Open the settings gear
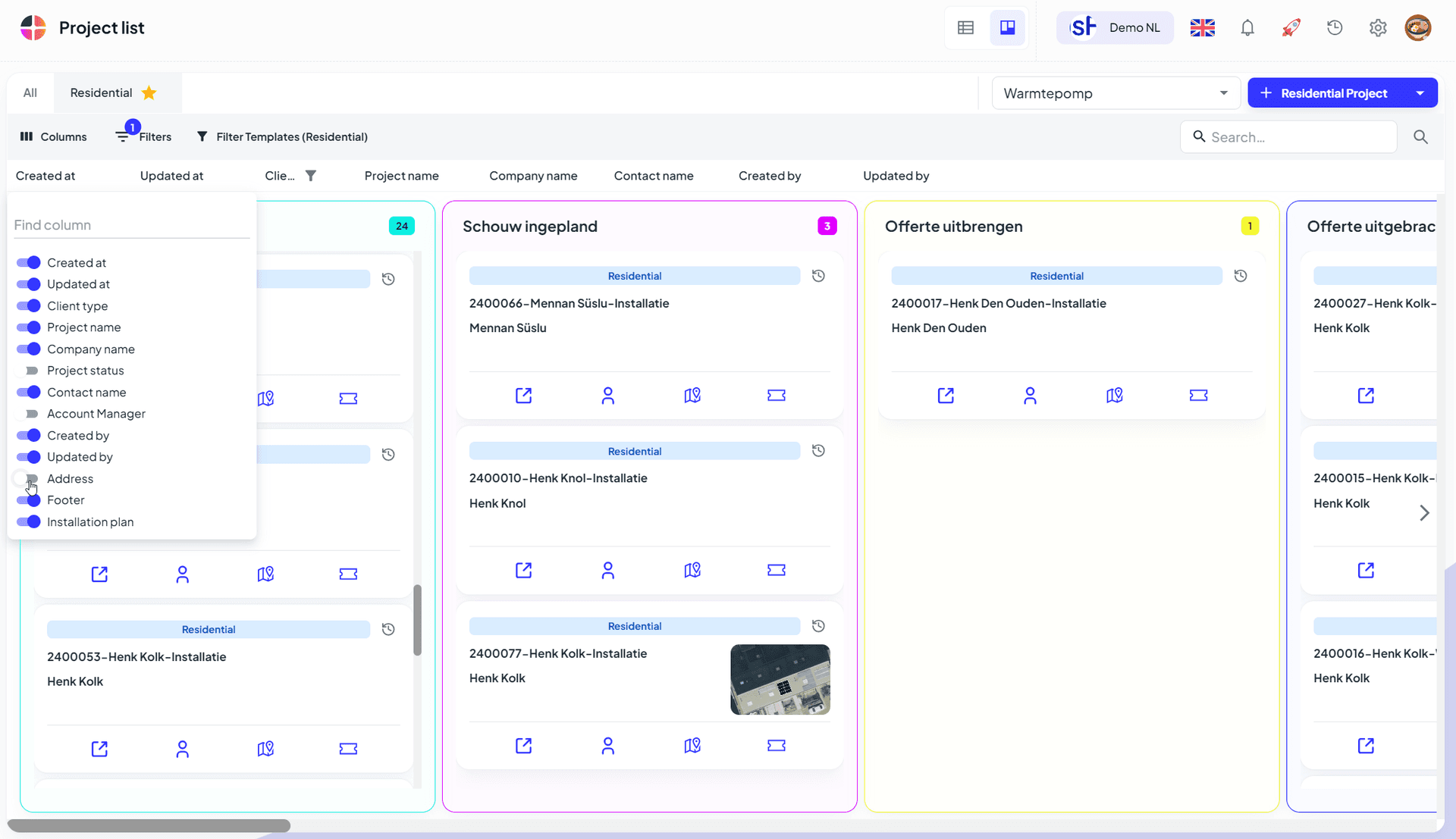This screenshot has height=839, width=1456. point(1378,28)
